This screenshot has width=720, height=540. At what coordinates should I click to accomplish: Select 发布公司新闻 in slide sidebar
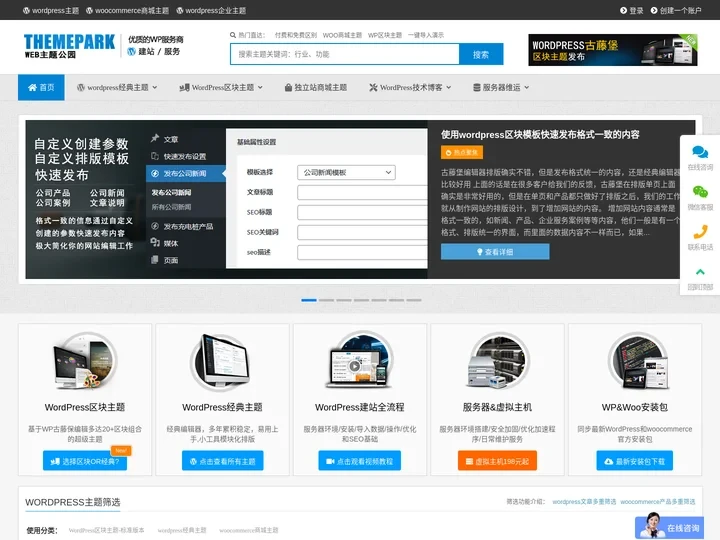pos(186,174)
